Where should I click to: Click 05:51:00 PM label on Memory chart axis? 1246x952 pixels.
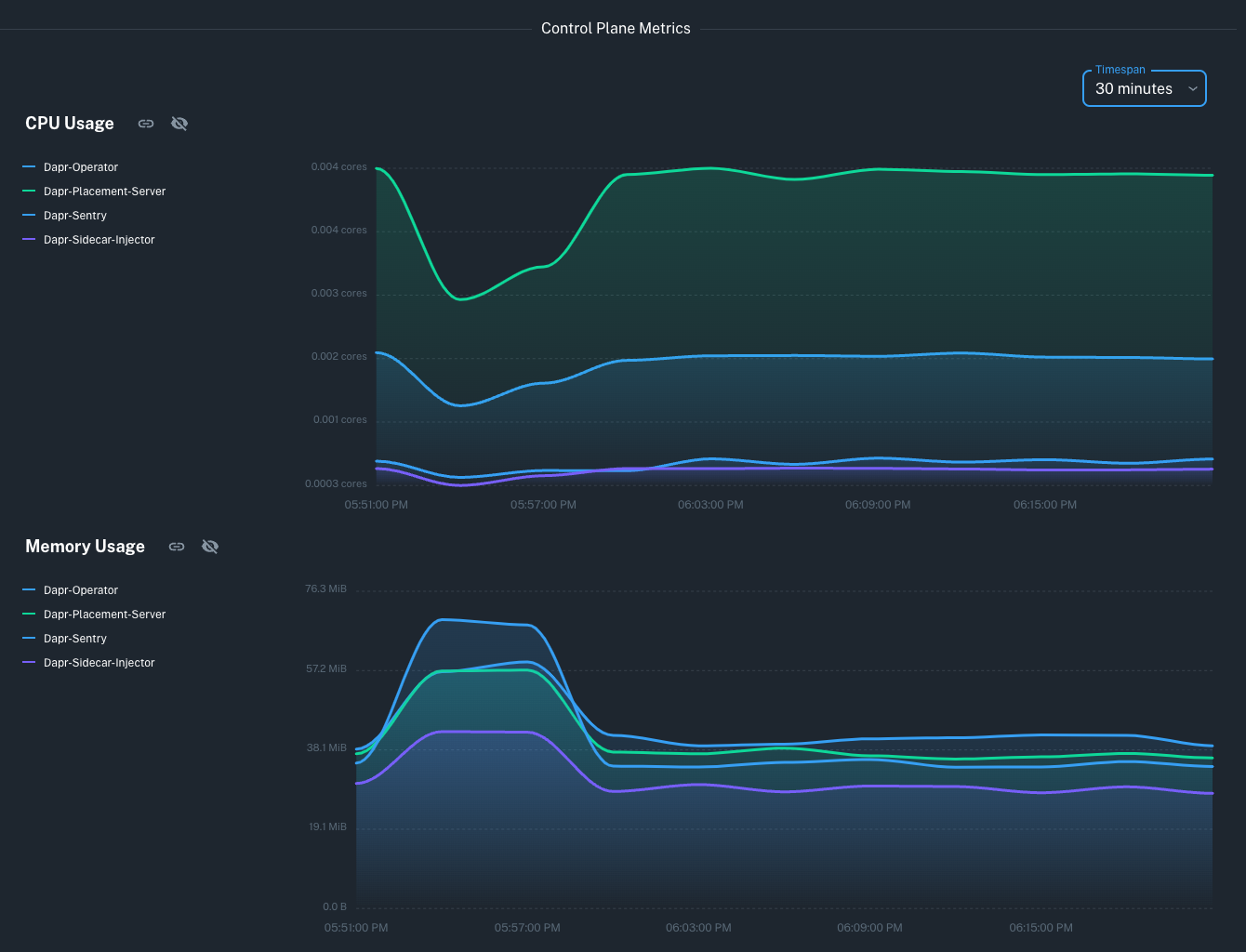coord(356,928)
